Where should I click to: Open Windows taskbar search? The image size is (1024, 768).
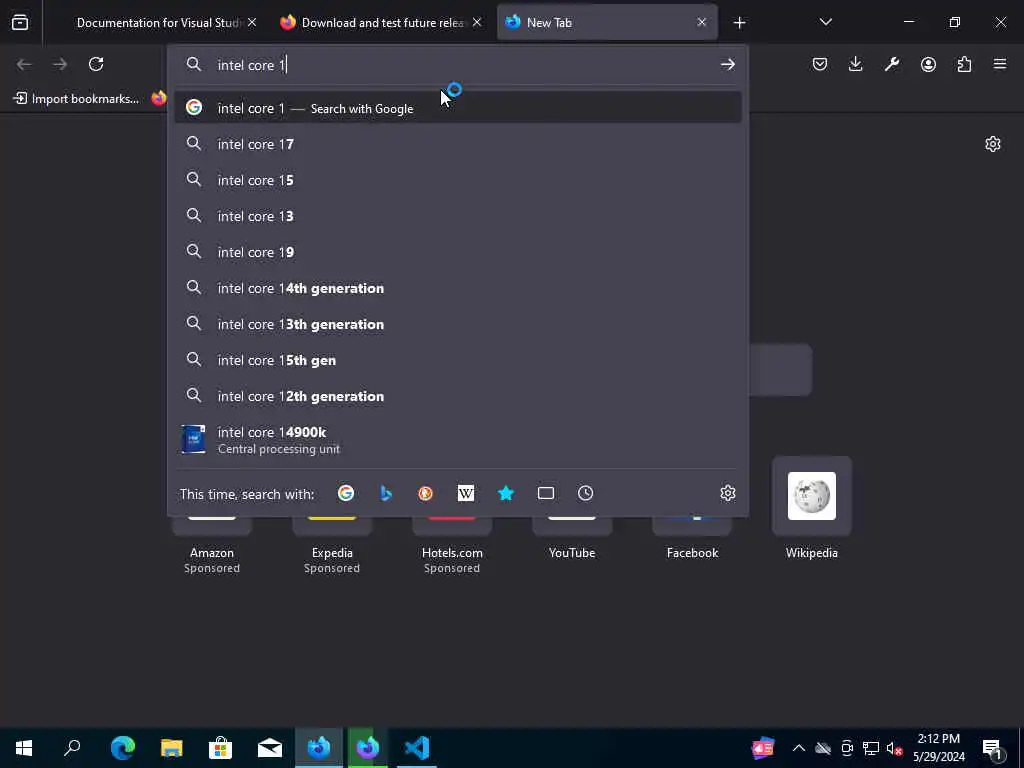72,748
